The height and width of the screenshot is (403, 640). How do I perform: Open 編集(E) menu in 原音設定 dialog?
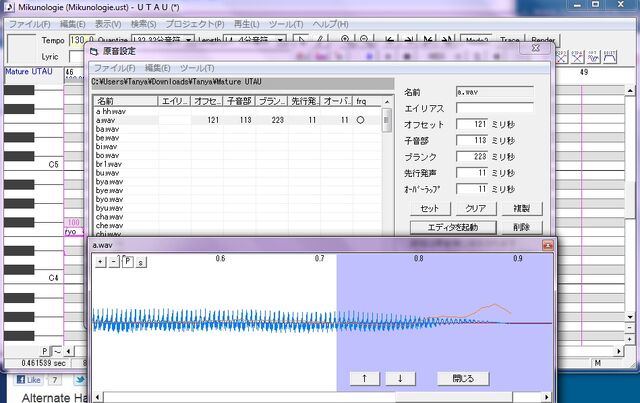point(158,68)
